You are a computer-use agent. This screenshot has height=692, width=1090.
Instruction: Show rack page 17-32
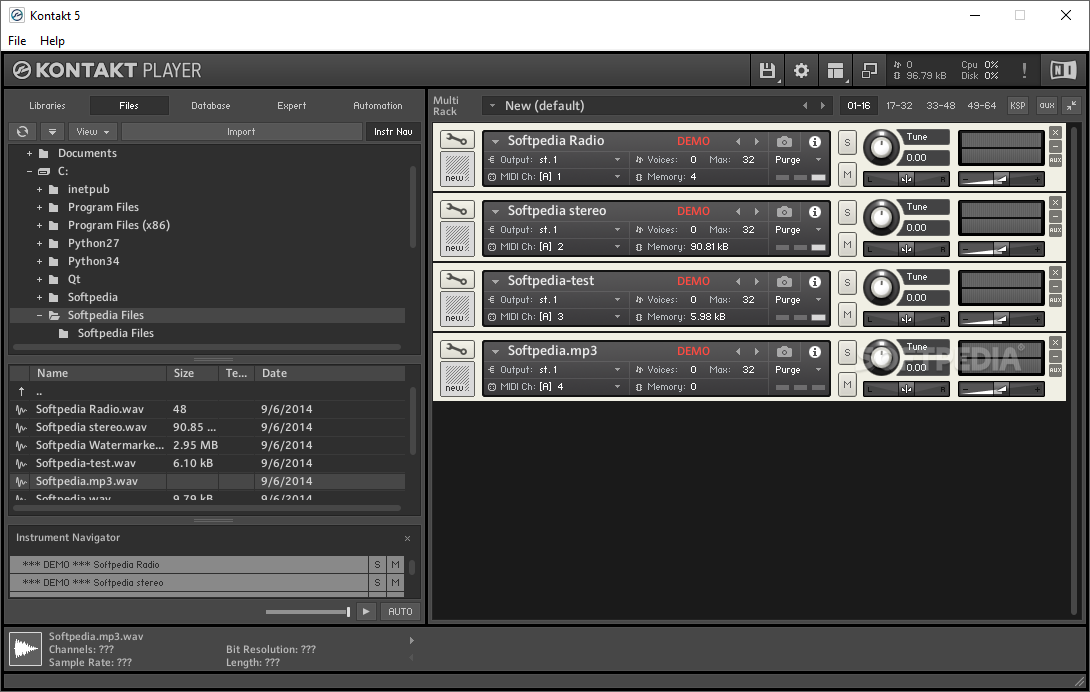(x=899, y=106)
